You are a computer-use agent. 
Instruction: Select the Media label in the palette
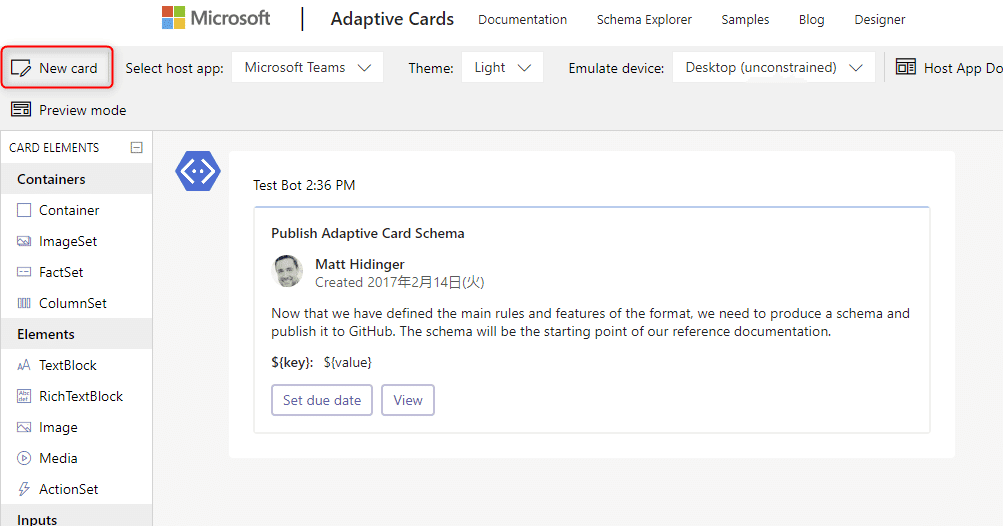(x=58, y=458)
